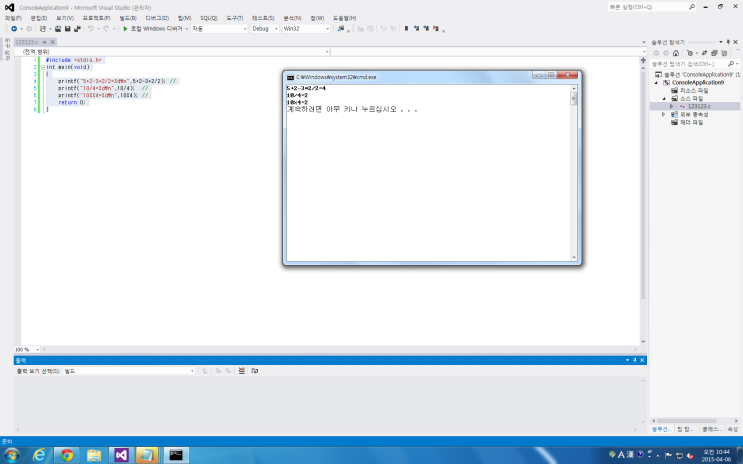The height and width of the screenshot is (464, 743).
Task: Switch to the 솔루션 탐색기 bottom tab
Action: [x=661, y=429]
